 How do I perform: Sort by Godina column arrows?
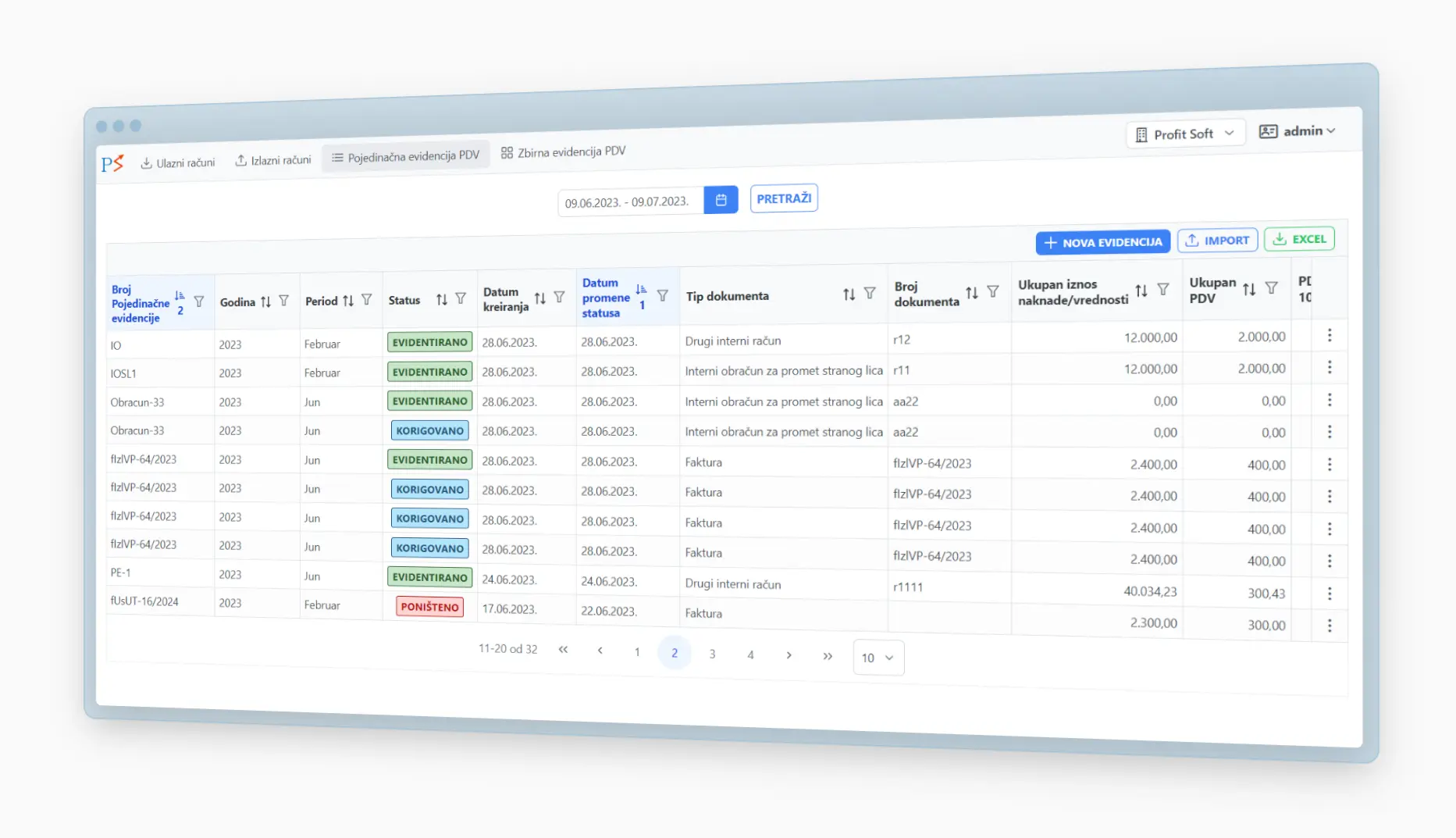click(x=266, y=301)
